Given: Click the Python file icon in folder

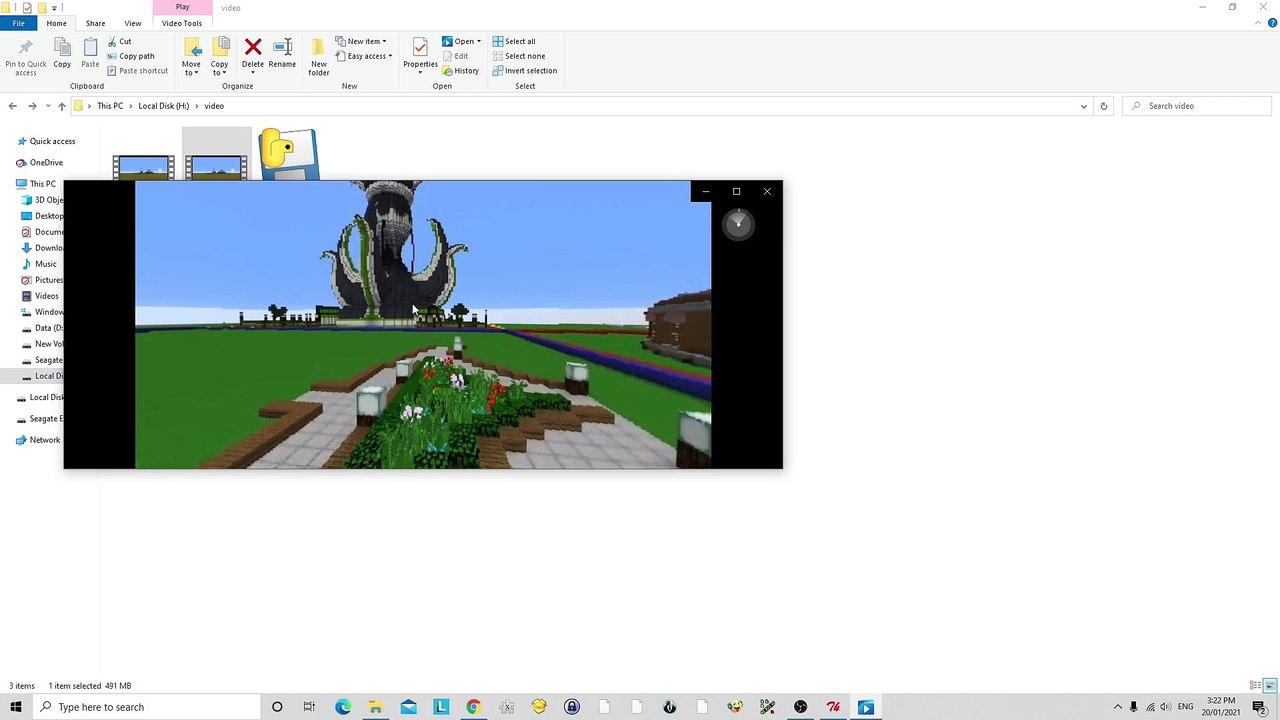Looking at the screenshot, I should point(288,154).
